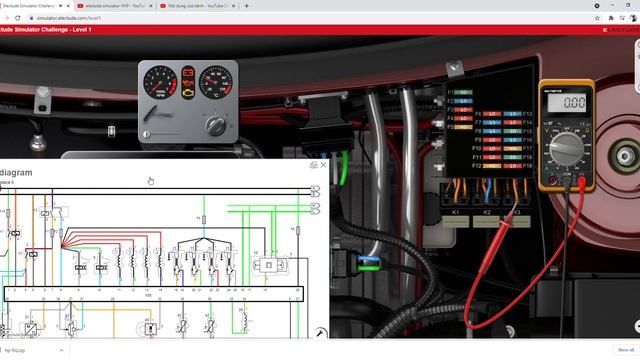The width and height of the screenshot is (640, 360).
Task: Open the wrench tool in diagram corner
Action: tap(320, 333)
